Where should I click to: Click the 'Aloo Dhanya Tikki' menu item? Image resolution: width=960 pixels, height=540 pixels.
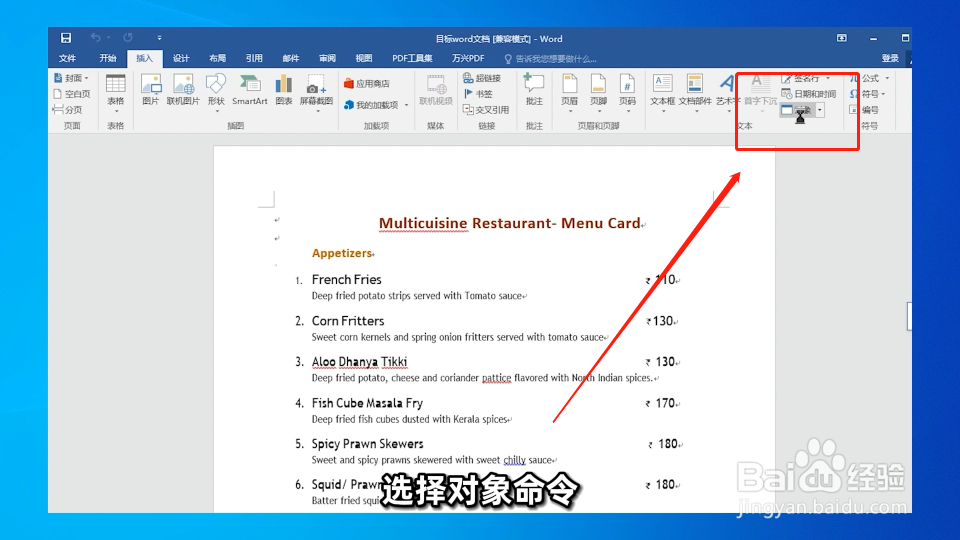pos(359,362)
